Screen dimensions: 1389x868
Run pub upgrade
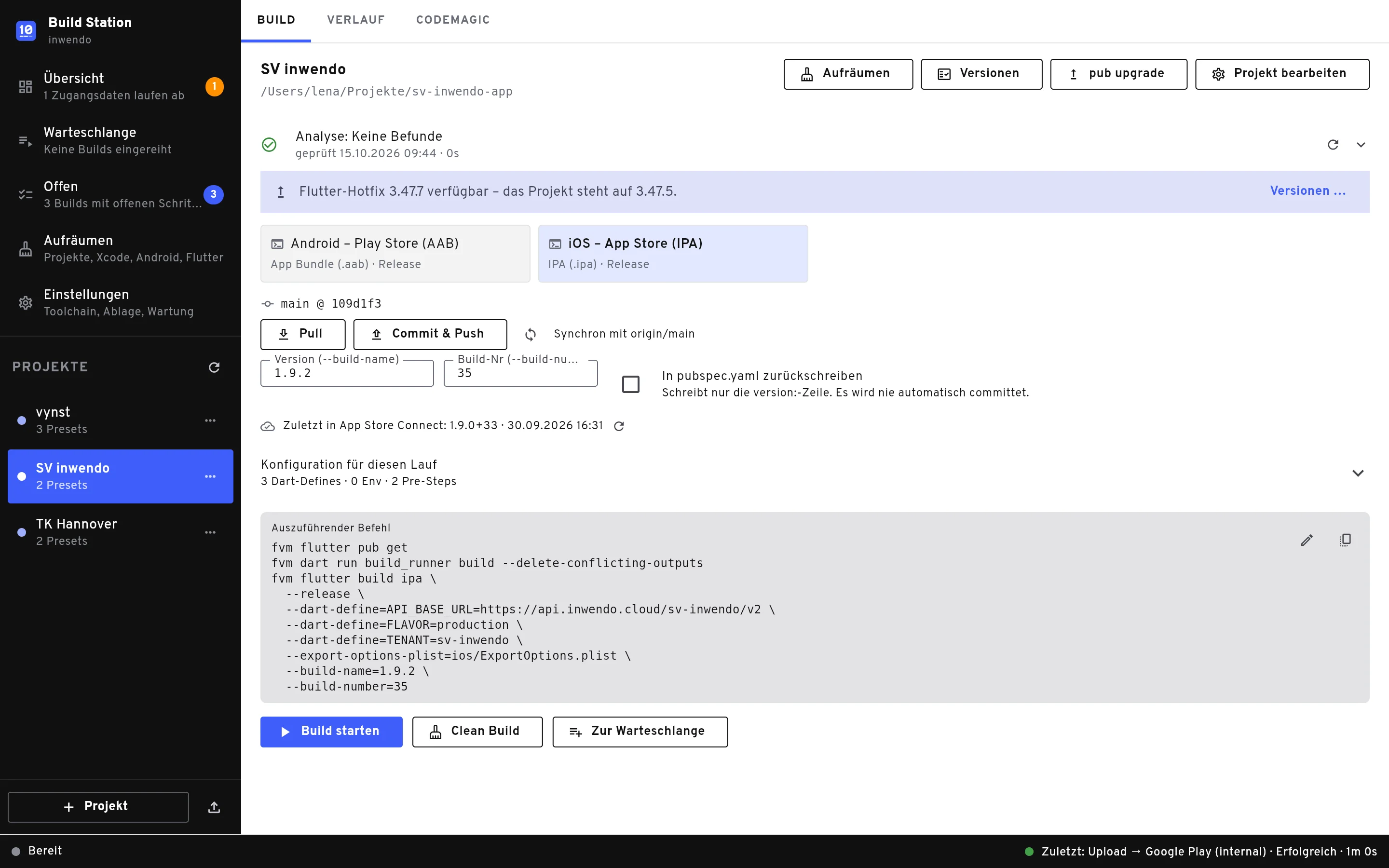(1118, 74)
